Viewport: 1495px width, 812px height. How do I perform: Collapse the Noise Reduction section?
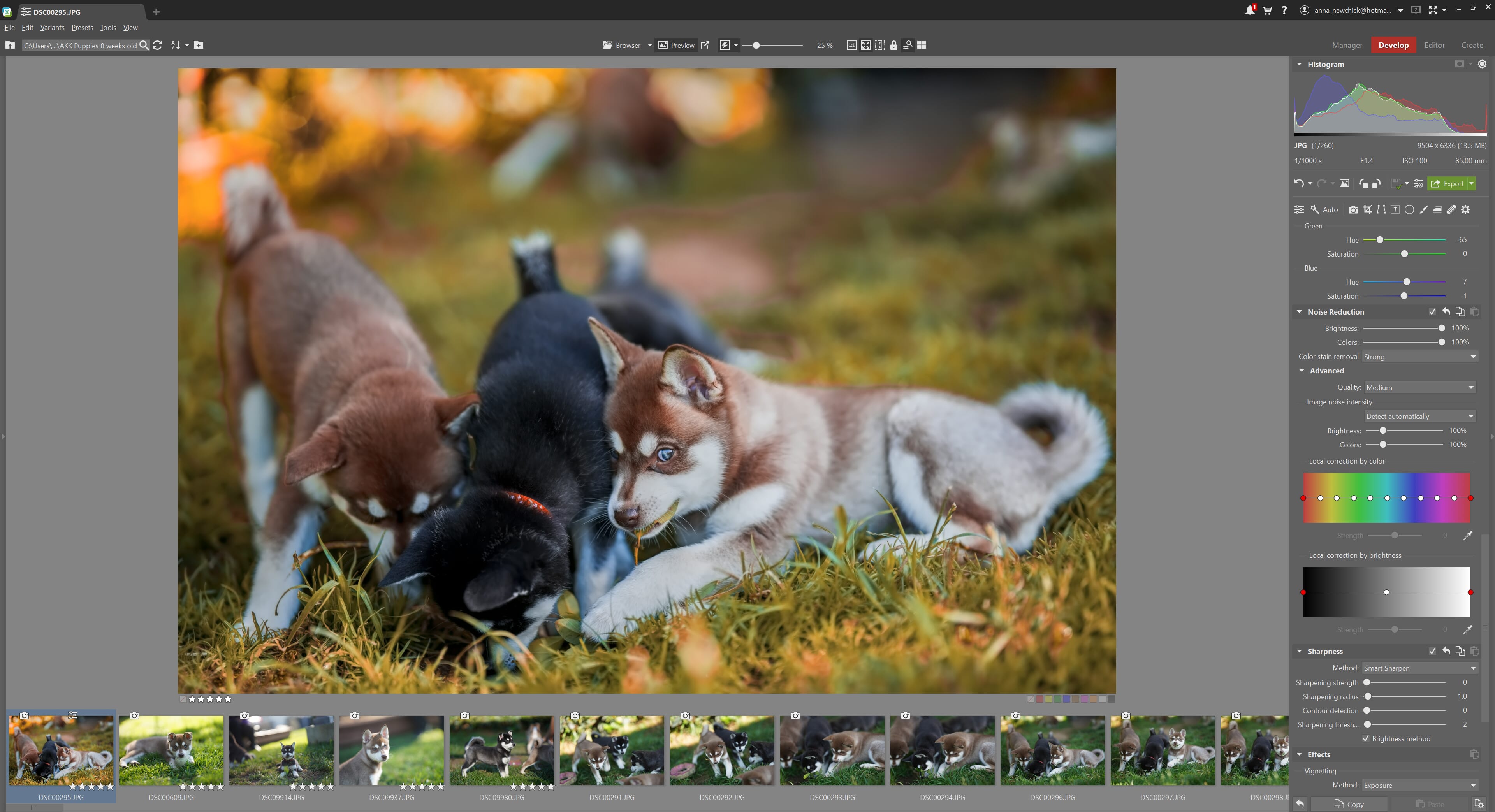tap(1299, 312)
